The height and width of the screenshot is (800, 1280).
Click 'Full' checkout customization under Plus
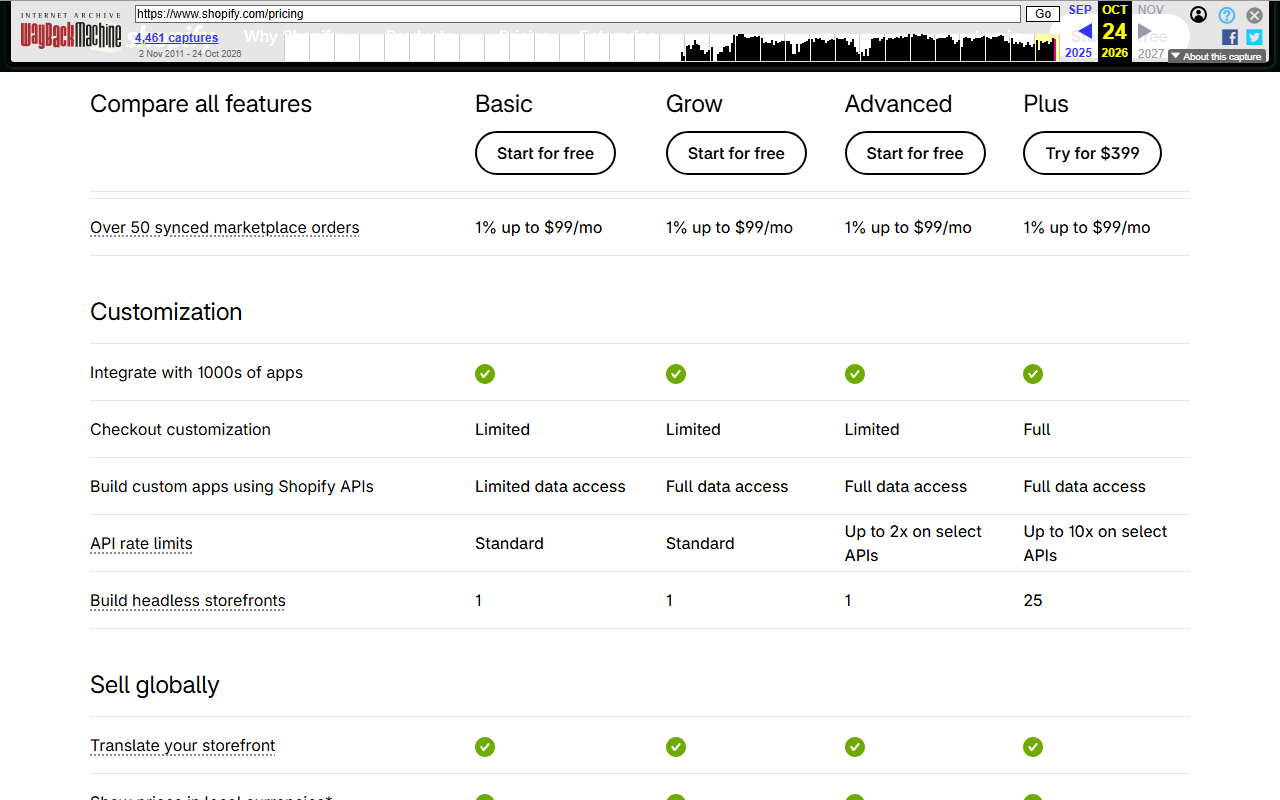click(1037, 429)
